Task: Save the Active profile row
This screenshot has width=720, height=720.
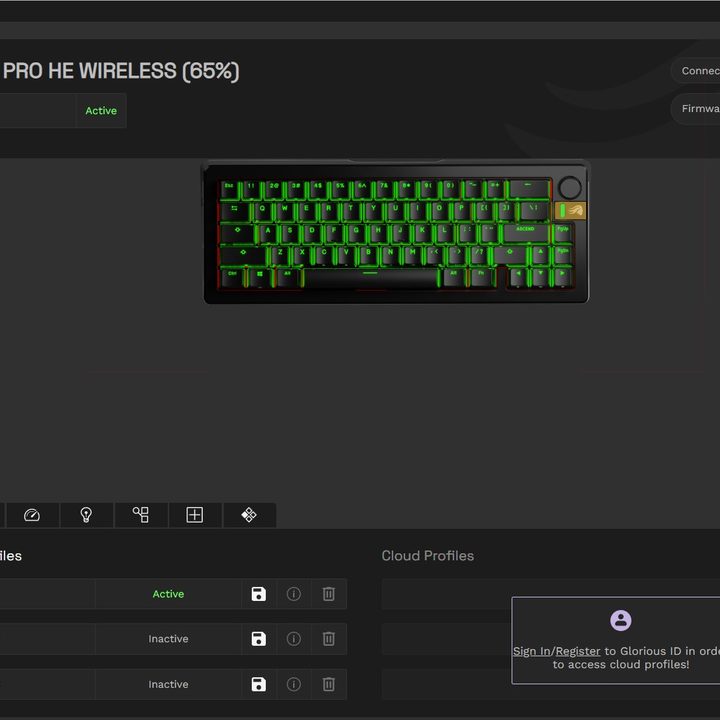Action: click(x=259, y=594)
